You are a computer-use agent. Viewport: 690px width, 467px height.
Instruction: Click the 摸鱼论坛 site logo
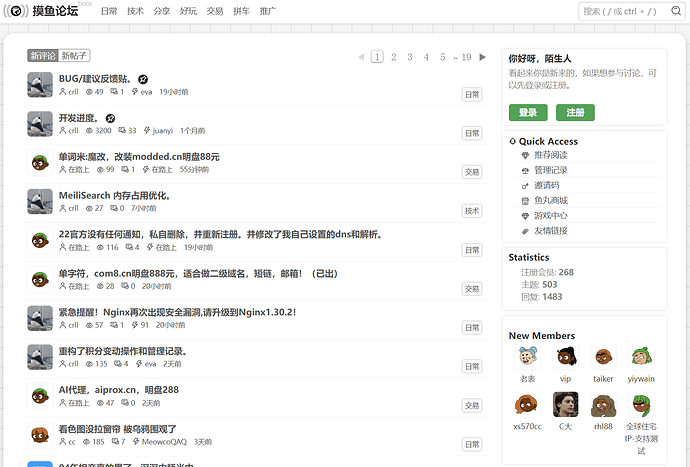[41, 11]
